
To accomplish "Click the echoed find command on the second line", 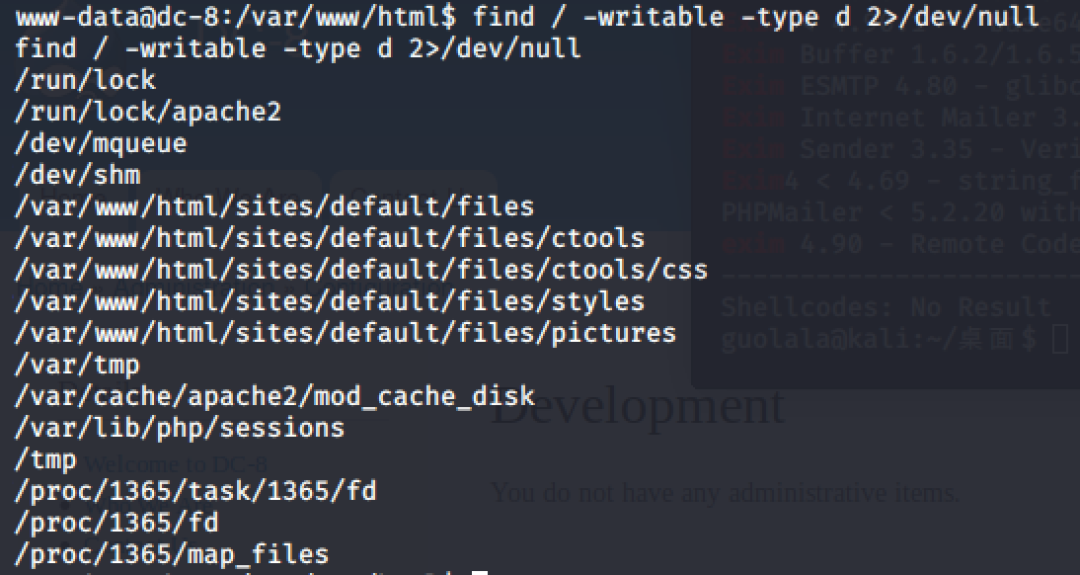I will click(x=297, y=48).
